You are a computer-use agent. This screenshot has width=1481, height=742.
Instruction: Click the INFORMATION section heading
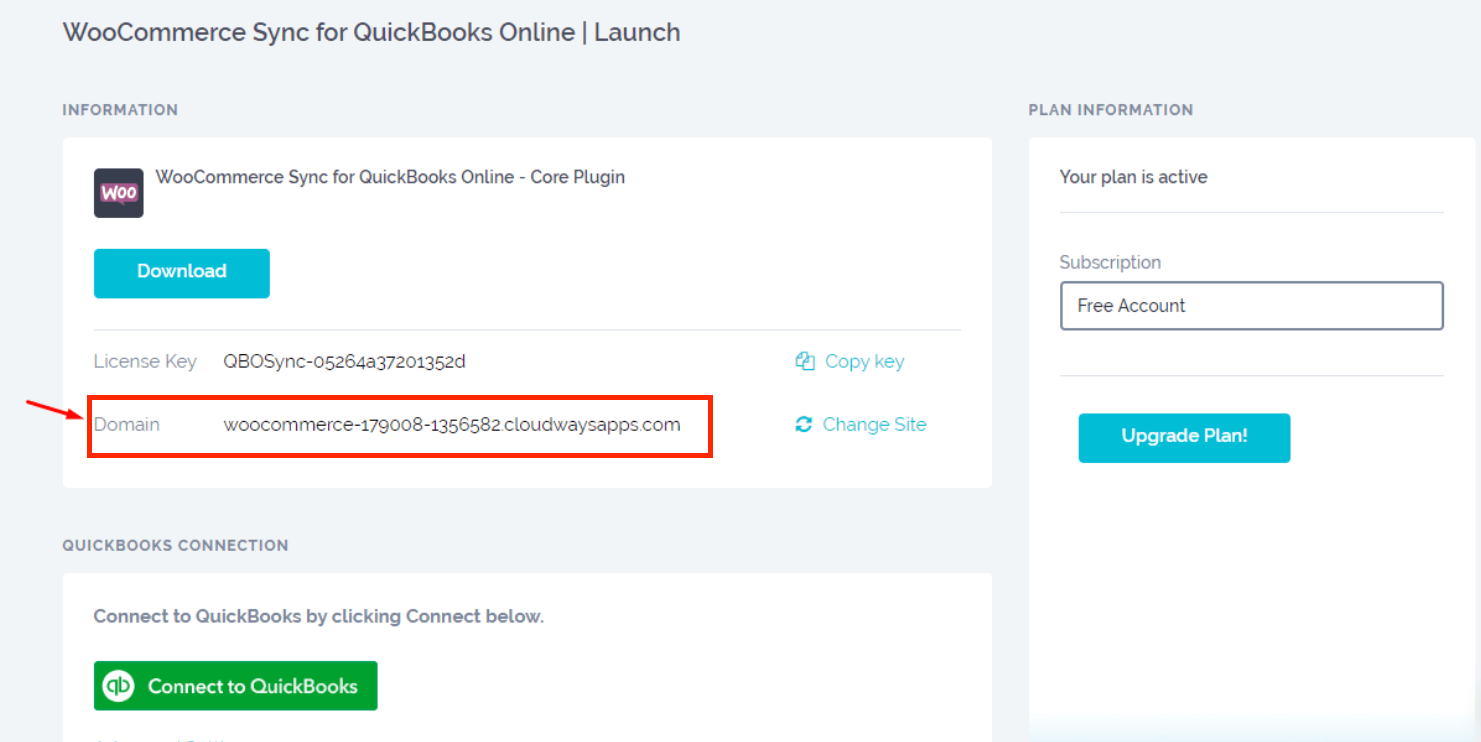(120, 110)
